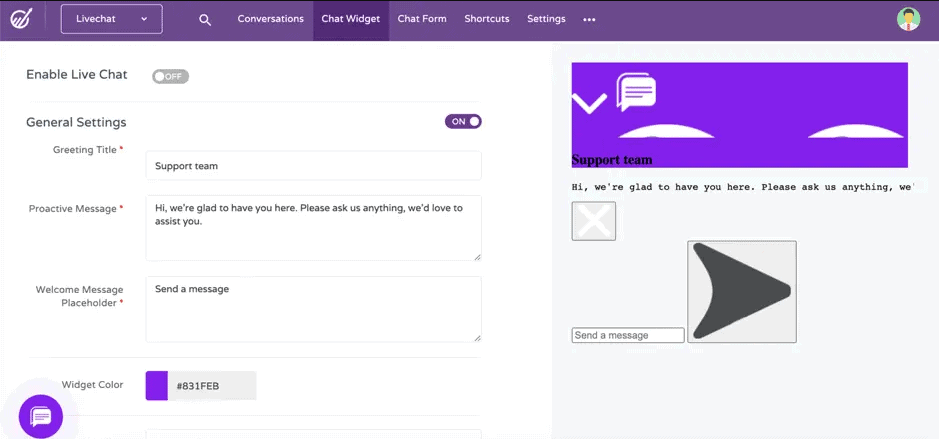Viewport: 939px width, 439px height.
Task: Click the send arrow in widget preview
Action: tap(742, 292)
